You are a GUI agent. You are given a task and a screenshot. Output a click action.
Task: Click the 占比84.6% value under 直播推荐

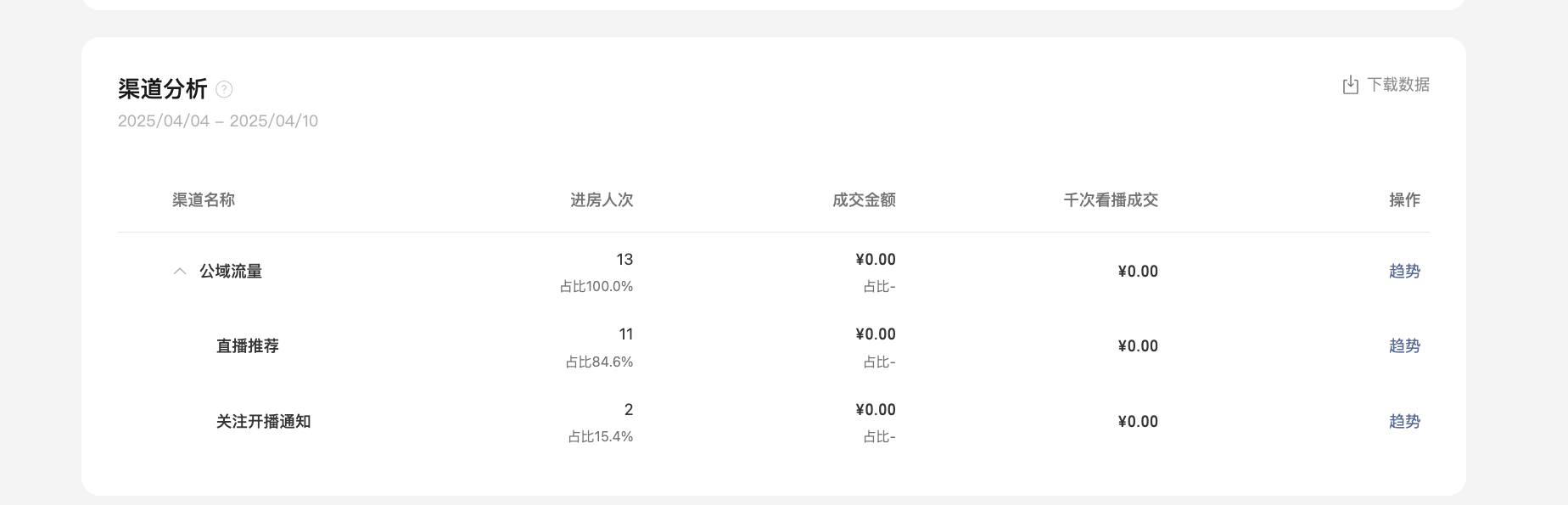click(599, 362)
